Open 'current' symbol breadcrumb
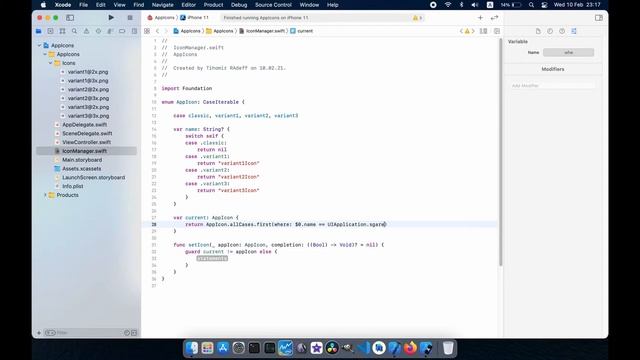This screenshot has width=640, height=360. tap(301, 31)
